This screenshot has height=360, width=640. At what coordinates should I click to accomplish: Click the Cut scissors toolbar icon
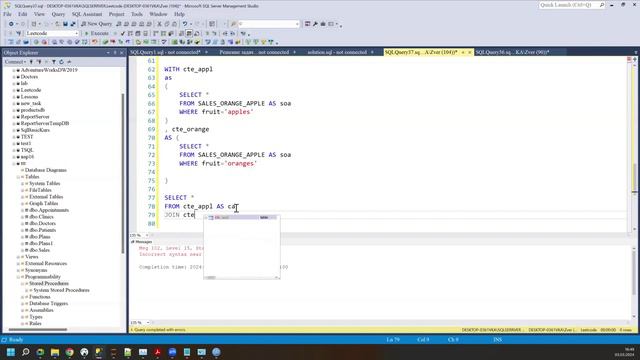pyautogui.click(x=160, y=24)
